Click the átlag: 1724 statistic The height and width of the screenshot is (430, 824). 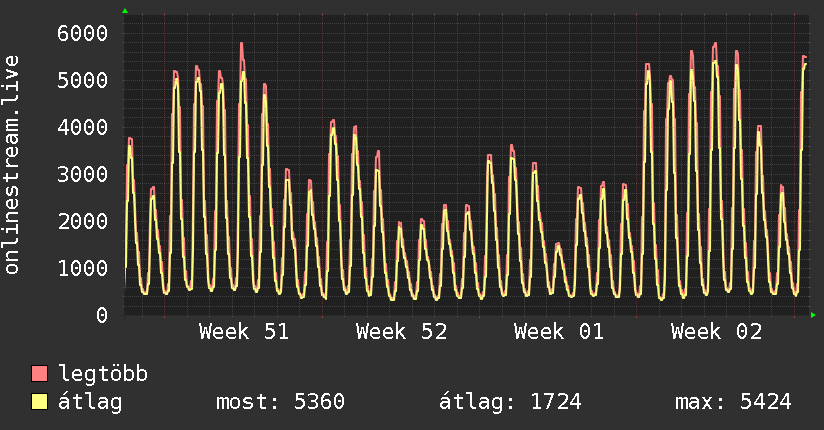pyautogui.click(x=510, y=402)
